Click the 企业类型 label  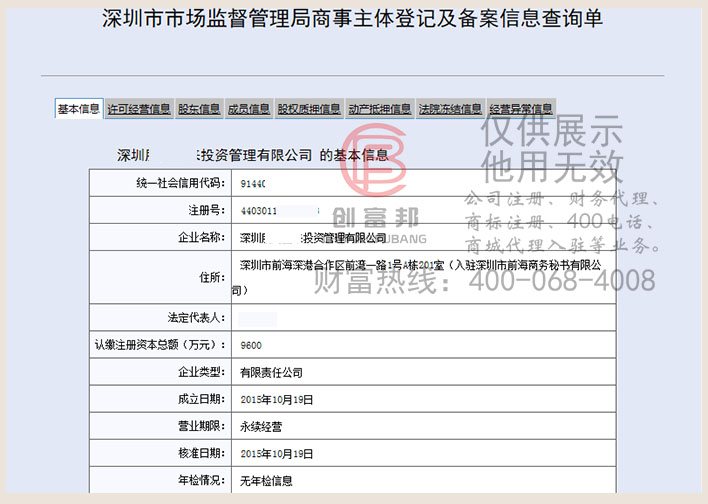pos(201,372)
